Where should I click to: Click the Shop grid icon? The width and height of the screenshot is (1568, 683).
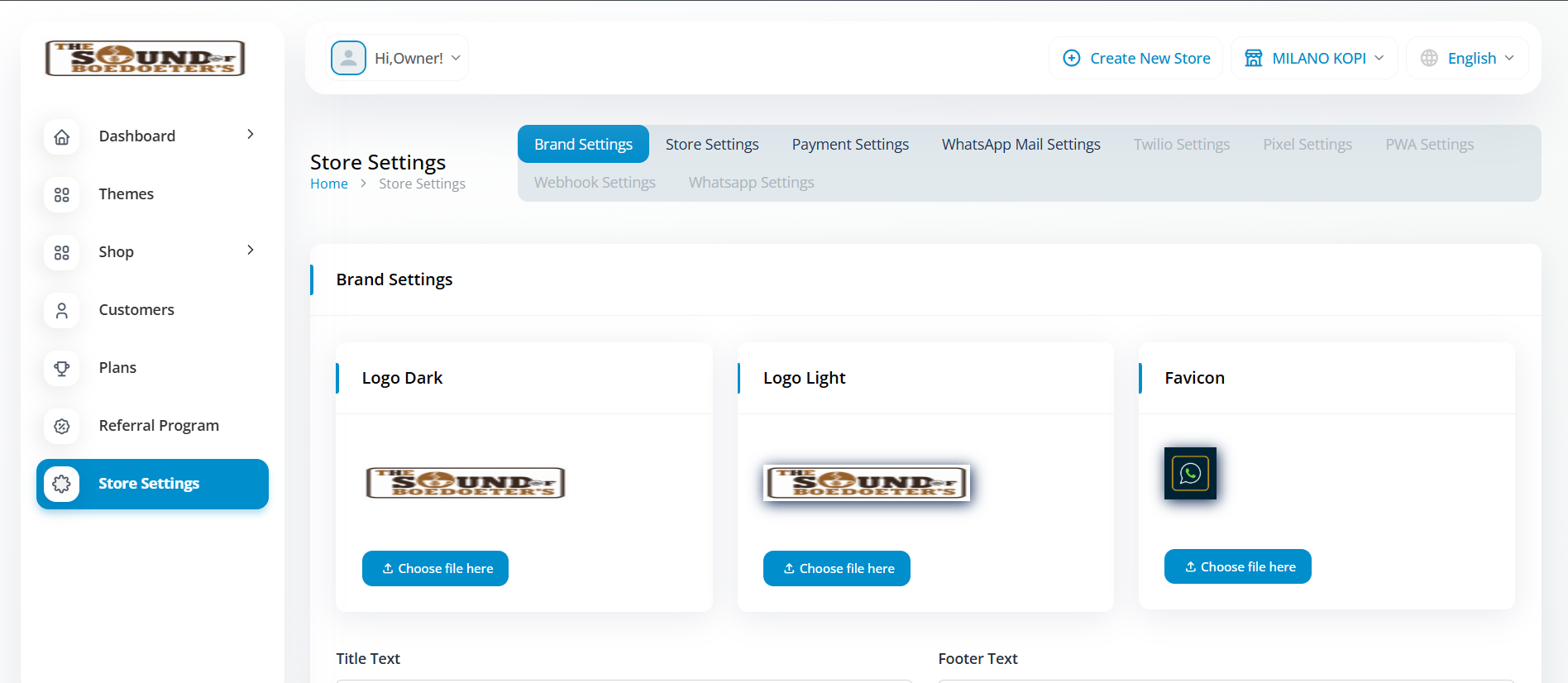coord(62,253)
